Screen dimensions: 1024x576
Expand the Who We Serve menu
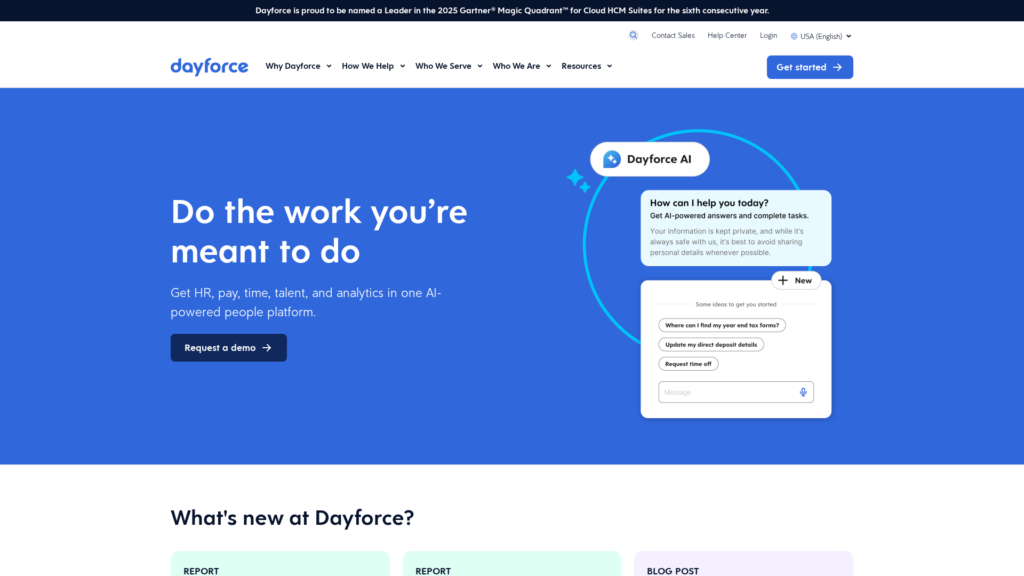pos(448,66)
